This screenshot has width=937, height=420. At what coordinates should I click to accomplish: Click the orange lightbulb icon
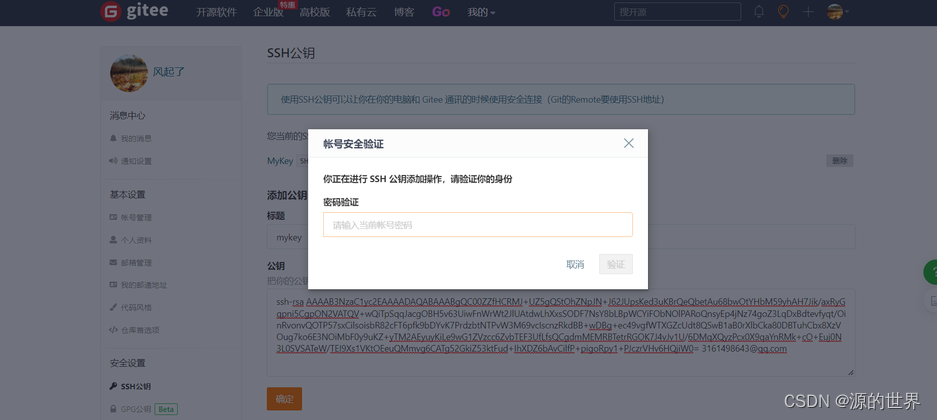[783, 11]
